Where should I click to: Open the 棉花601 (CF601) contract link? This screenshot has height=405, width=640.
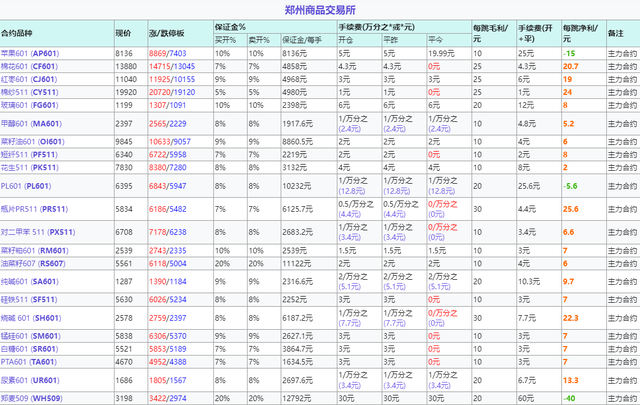pos(29,66)
